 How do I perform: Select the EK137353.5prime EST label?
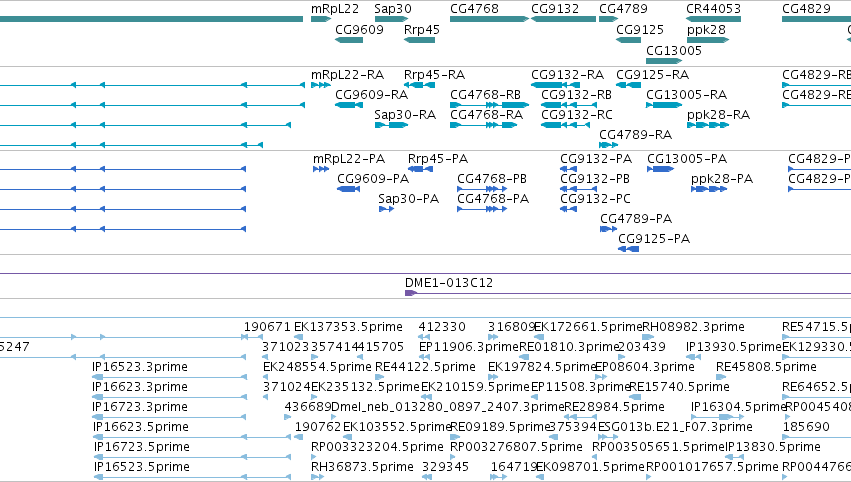[x=348, y=327]
